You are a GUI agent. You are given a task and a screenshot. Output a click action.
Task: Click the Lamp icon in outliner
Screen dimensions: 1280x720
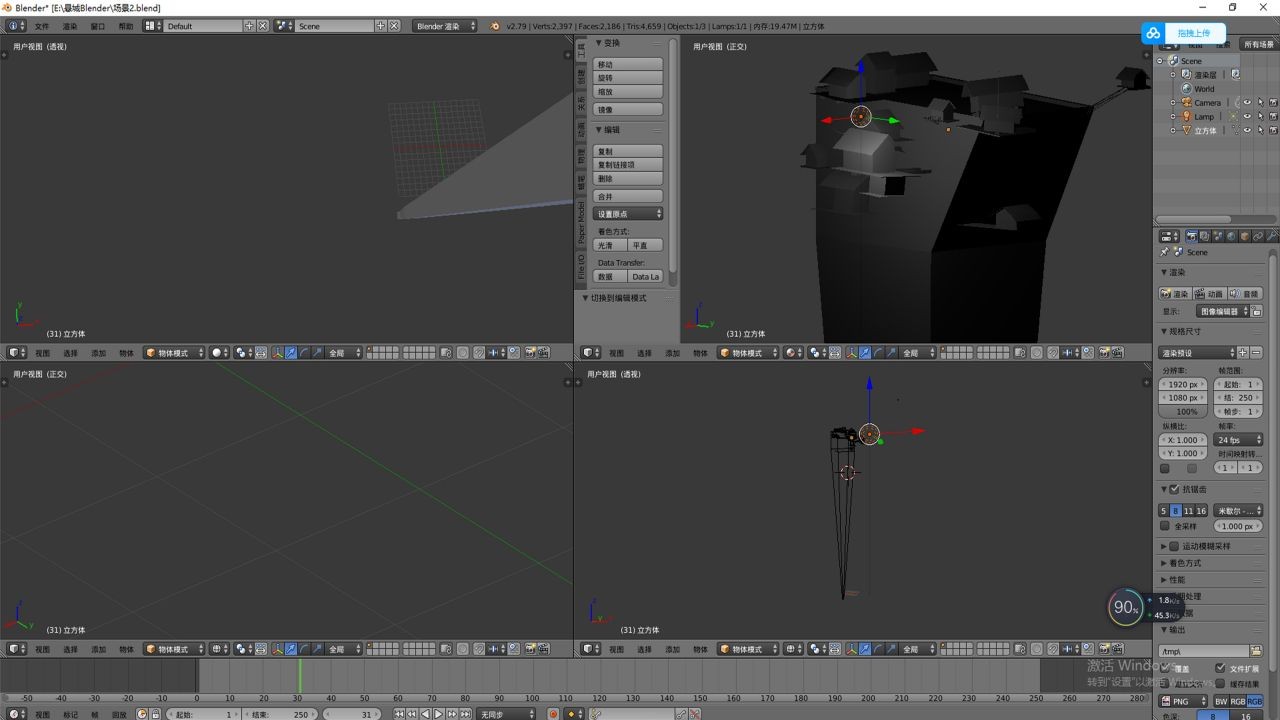[x=1187, y=117]
